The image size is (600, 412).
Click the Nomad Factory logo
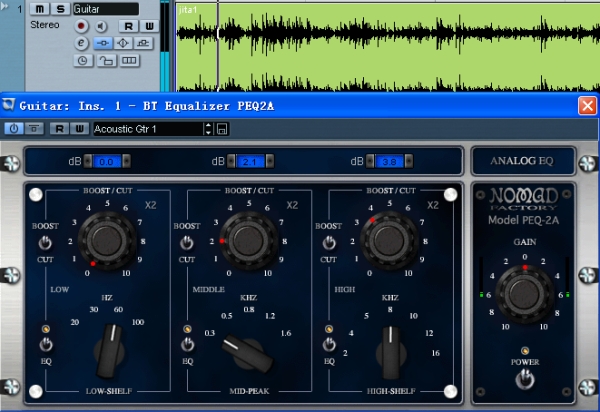pyautogui.click(x=524, y=198)
